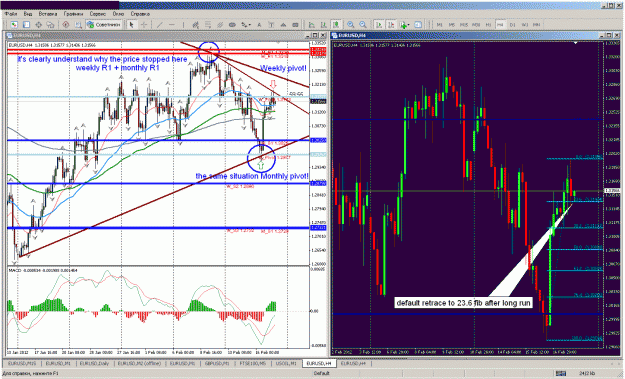Toggle chart auto scroll
The width and height of the screenshot is (625, 379).
click(379, 25)
